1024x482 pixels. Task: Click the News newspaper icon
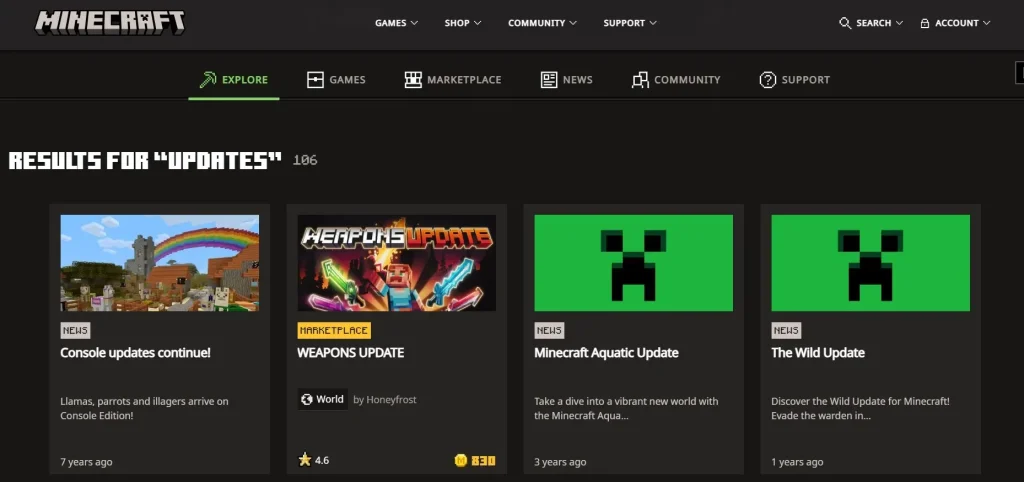tap(549, 80)
